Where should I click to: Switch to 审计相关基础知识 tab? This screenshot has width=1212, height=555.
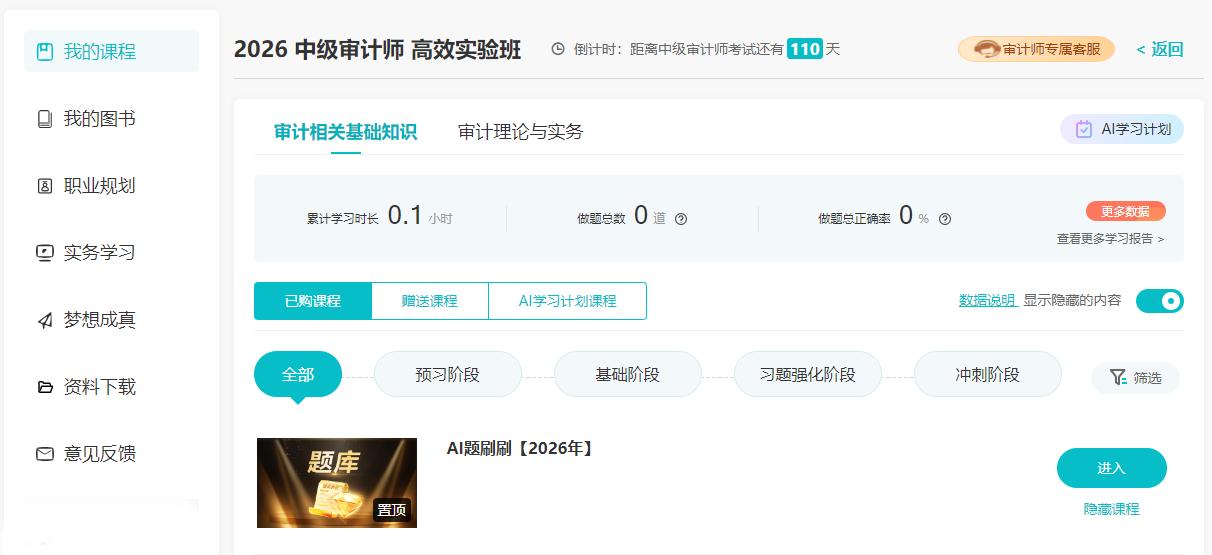[345, 132]
